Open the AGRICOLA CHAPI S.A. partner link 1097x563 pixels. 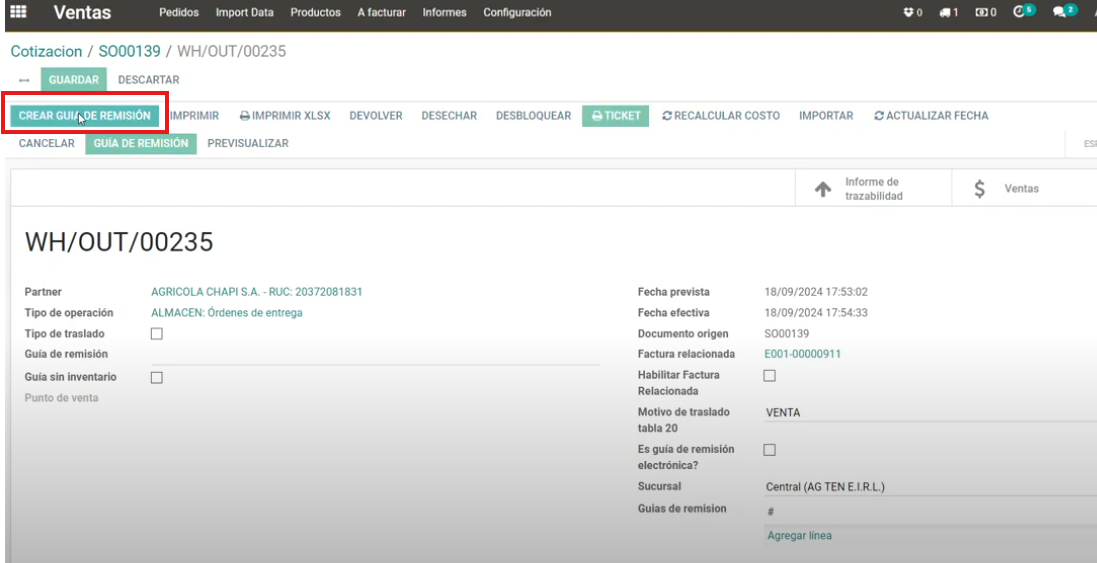pyautogui.click(x=256, y=292)
